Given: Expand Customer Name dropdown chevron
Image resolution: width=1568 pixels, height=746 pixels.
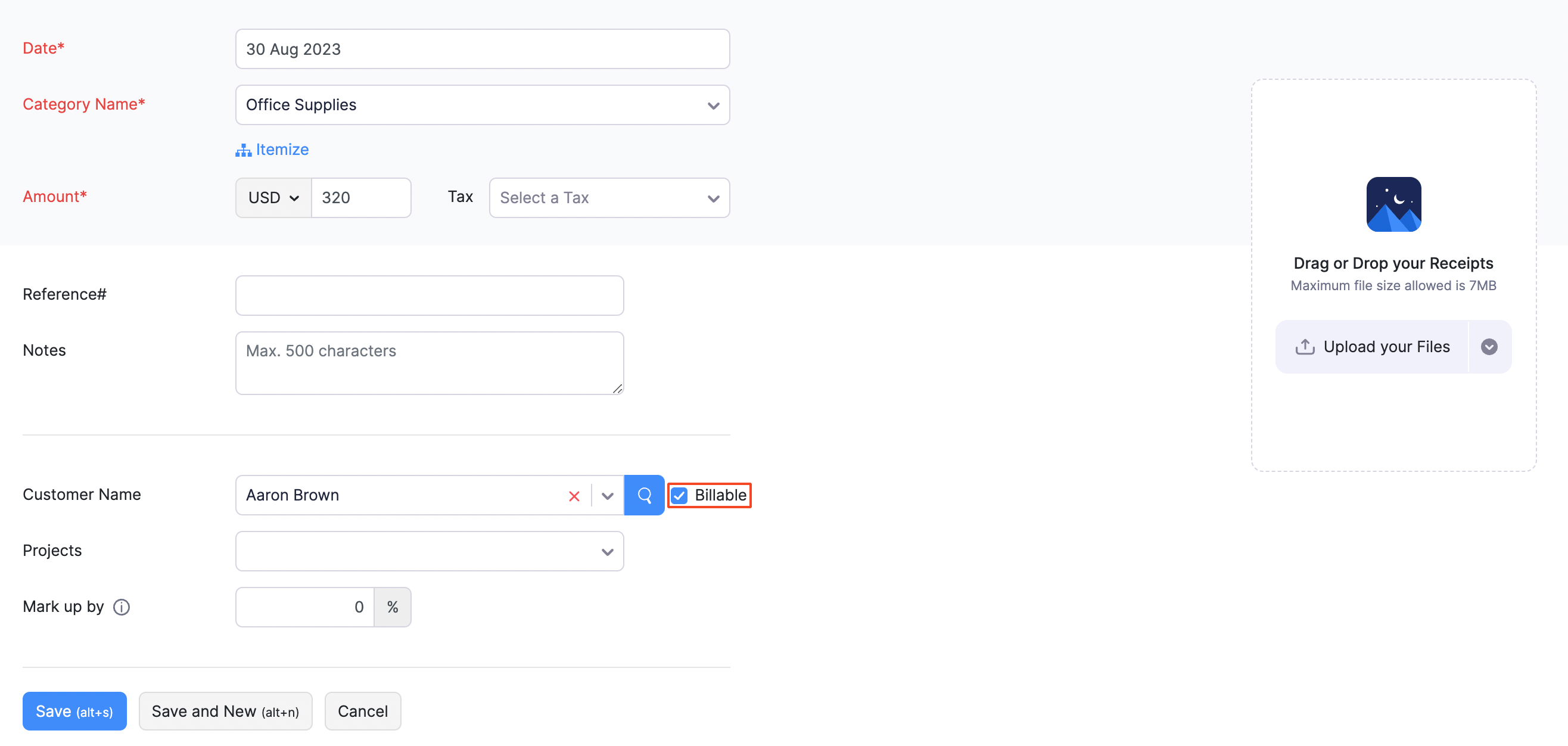Looking at the screenshot, I should (x=607, y=496).
